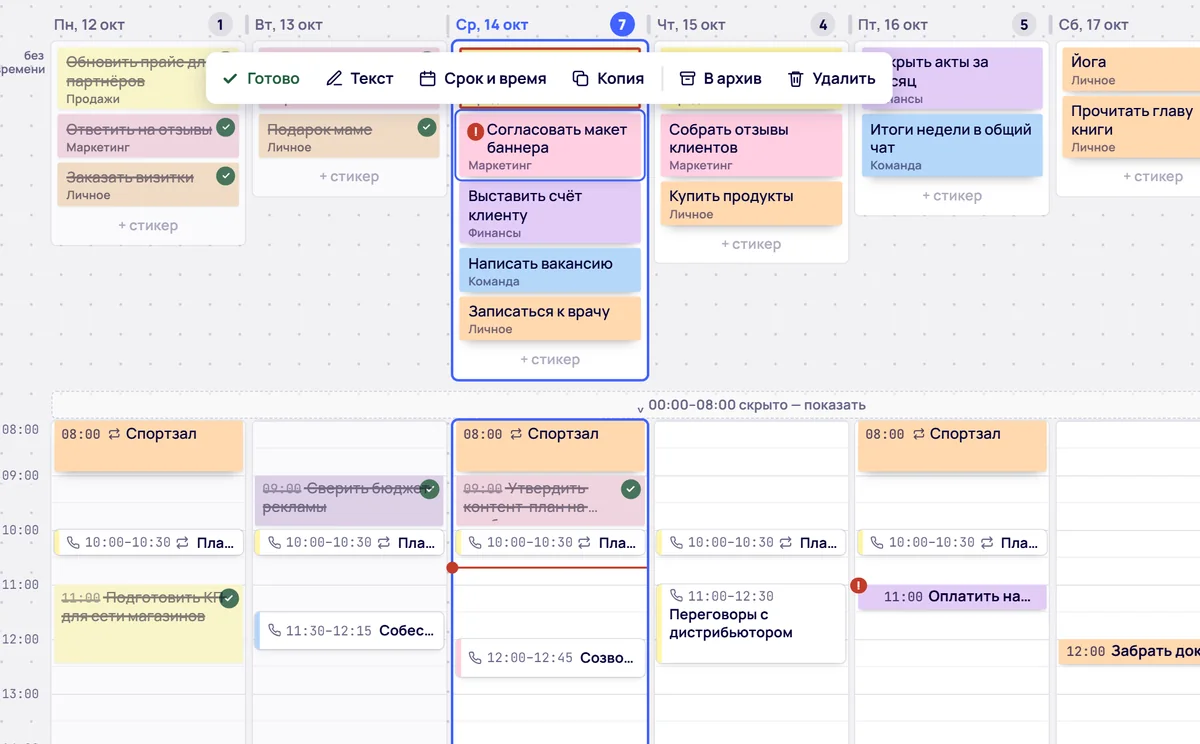
Task: Send sticker to archive with В архив
Action: 720,78
